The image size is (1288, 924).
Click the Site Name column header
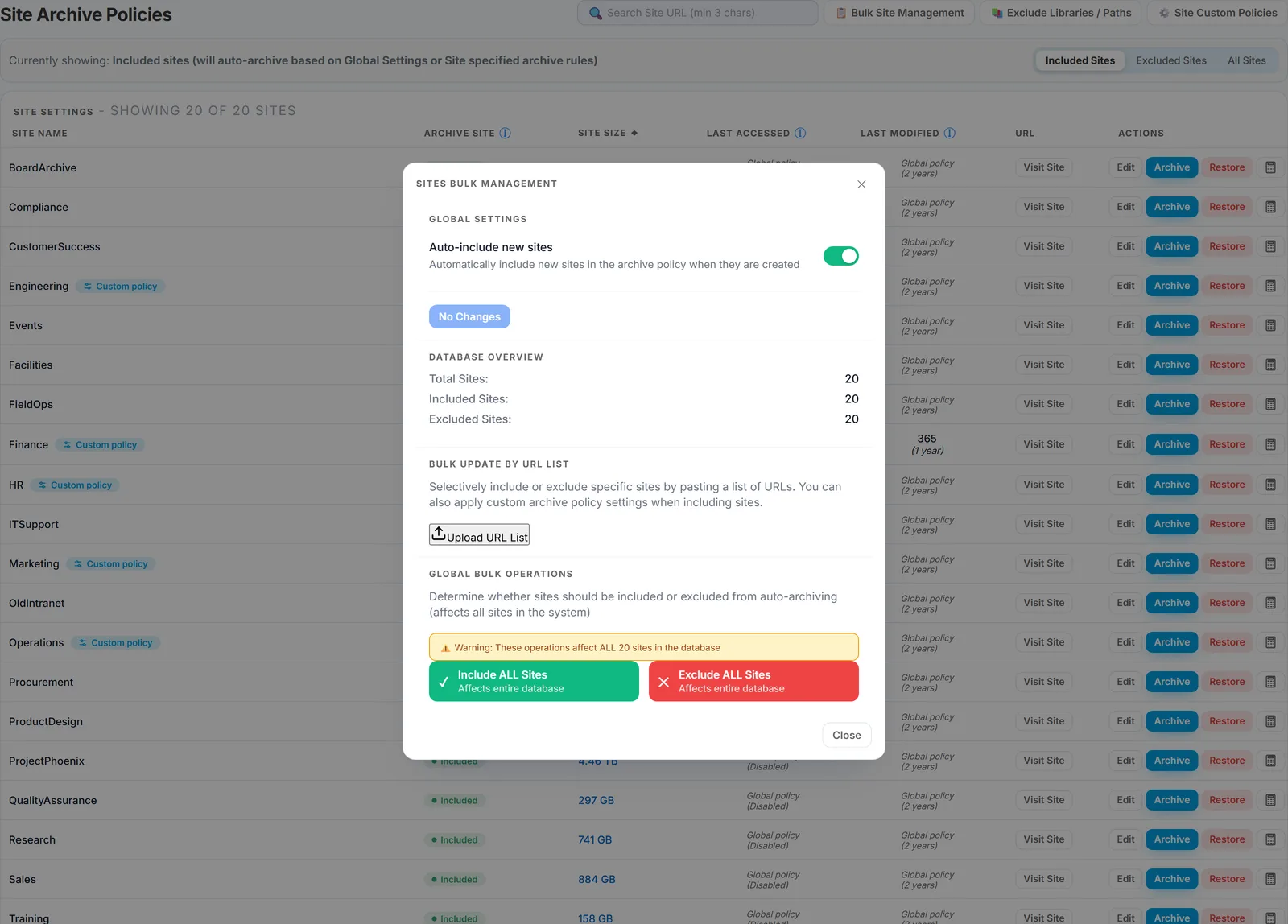click(39, 134)
